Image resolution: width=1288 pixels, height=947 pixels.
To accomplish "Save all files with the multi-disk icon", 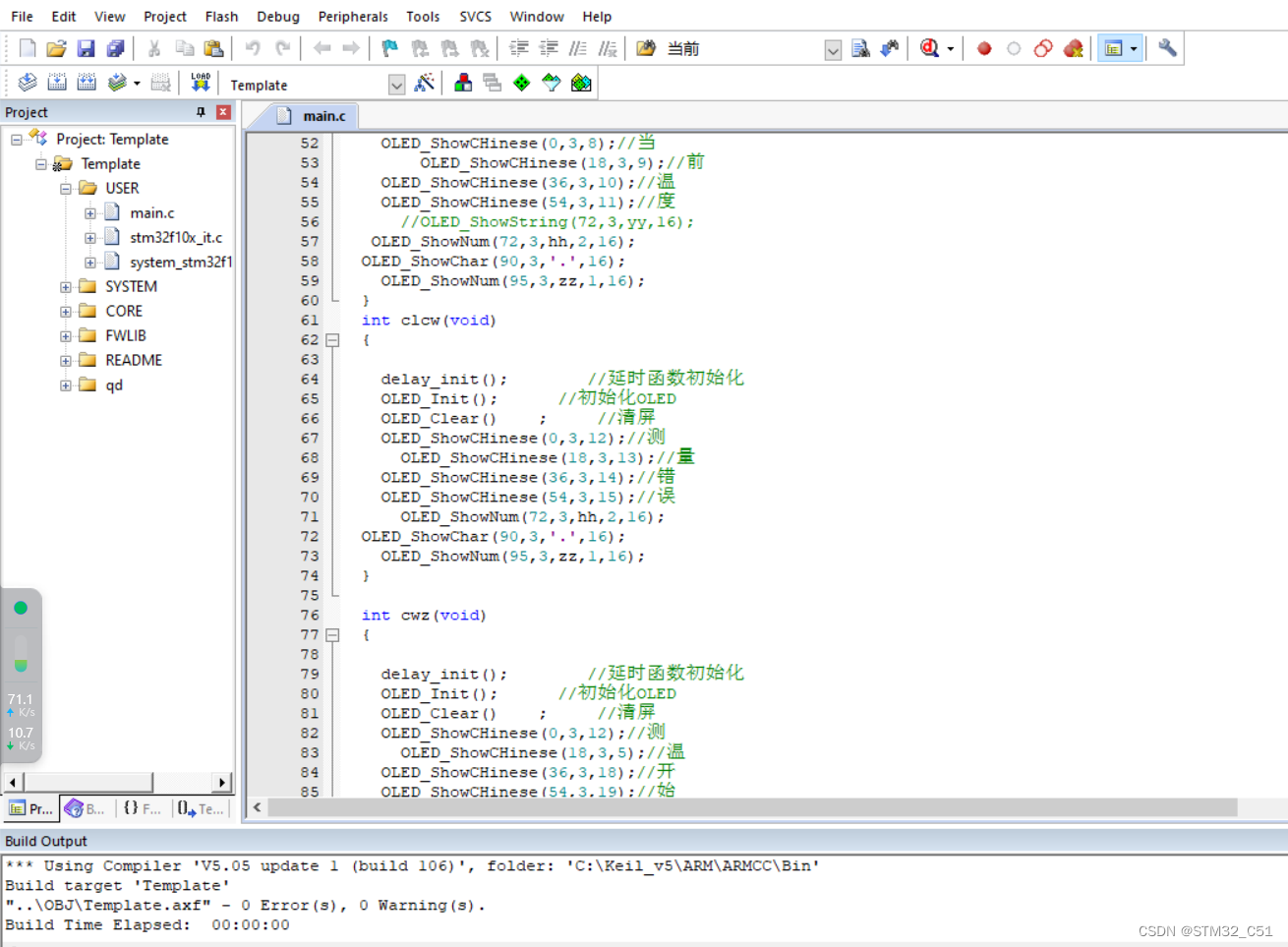I will [x=115, y=48].
